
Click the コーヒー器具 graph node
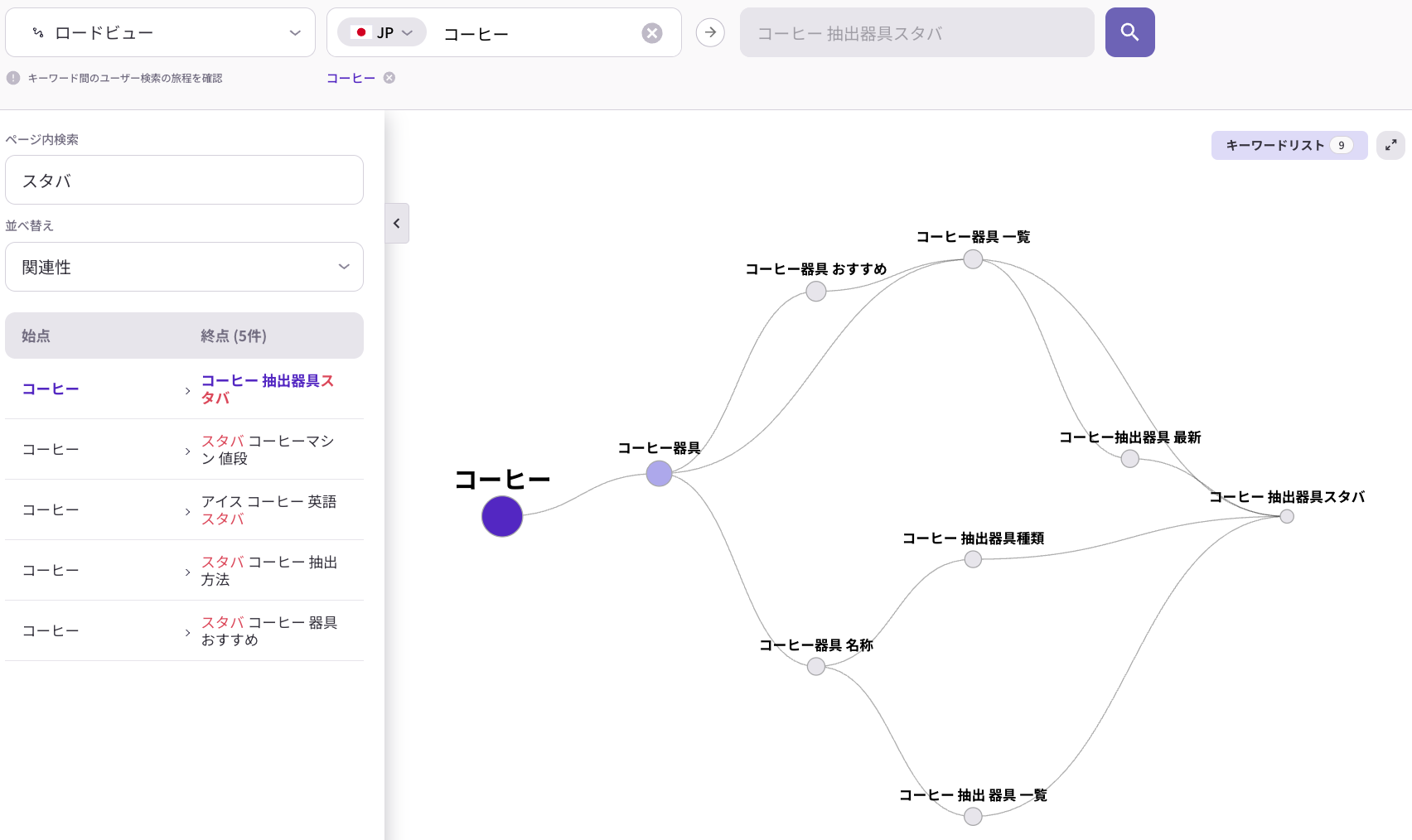[x=659, y=474]
